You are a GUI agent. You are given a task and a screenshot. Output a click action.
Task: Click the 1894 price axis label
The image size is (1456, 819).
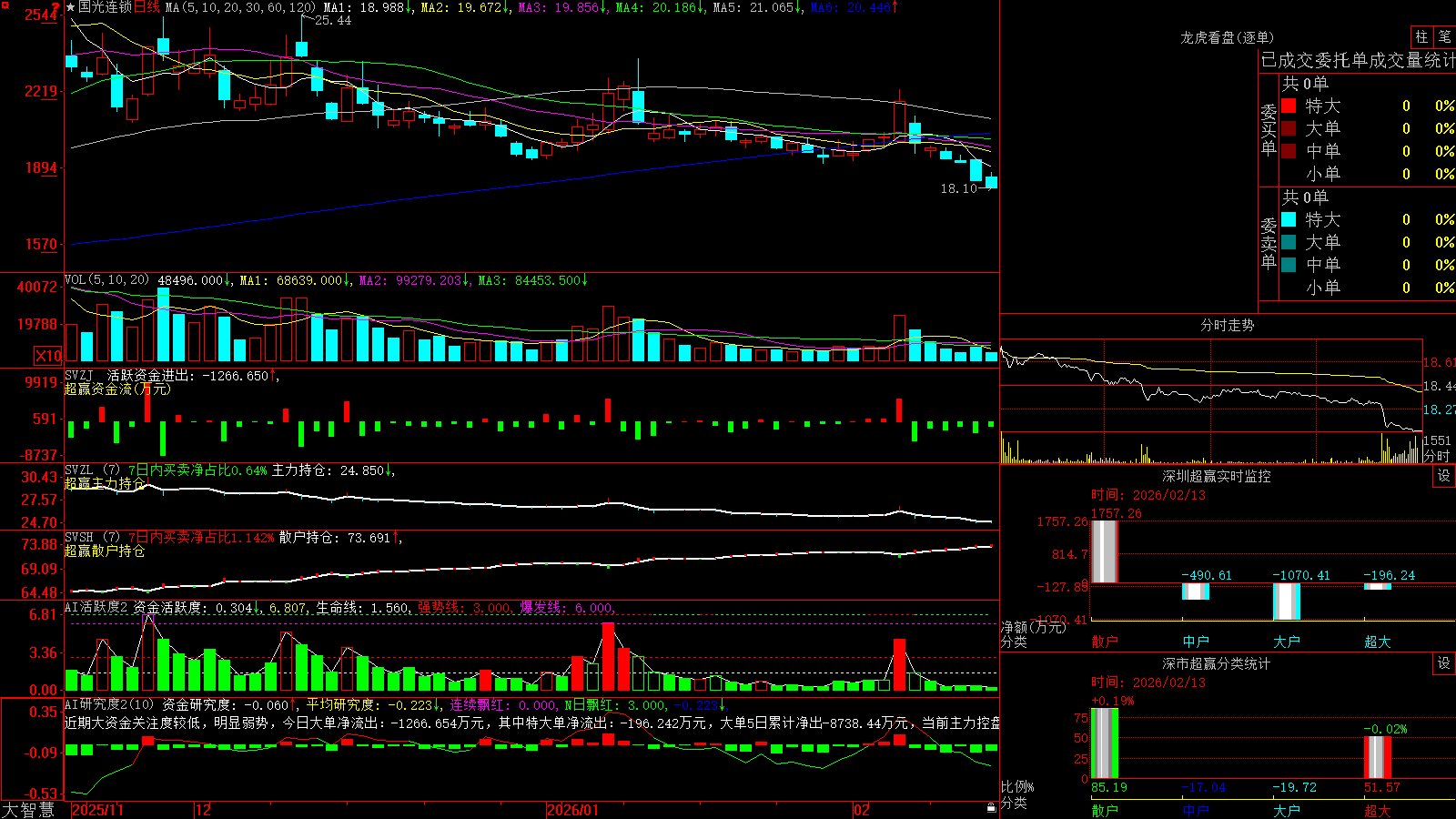tap(41, 167)
